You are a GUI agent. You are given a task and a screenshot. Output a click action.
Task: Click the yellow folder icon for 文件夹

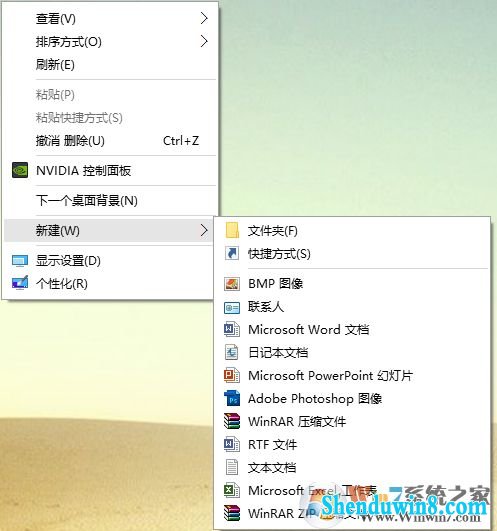point(232,231)
